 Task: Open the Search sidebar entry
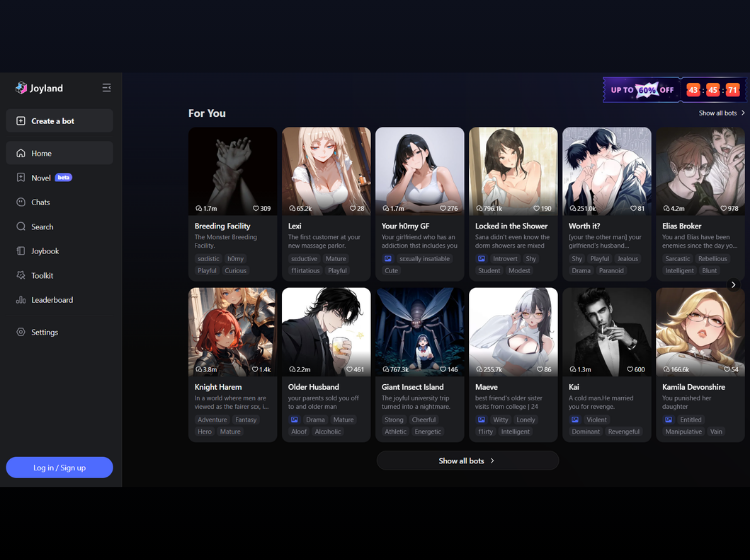tap(59, 226)
